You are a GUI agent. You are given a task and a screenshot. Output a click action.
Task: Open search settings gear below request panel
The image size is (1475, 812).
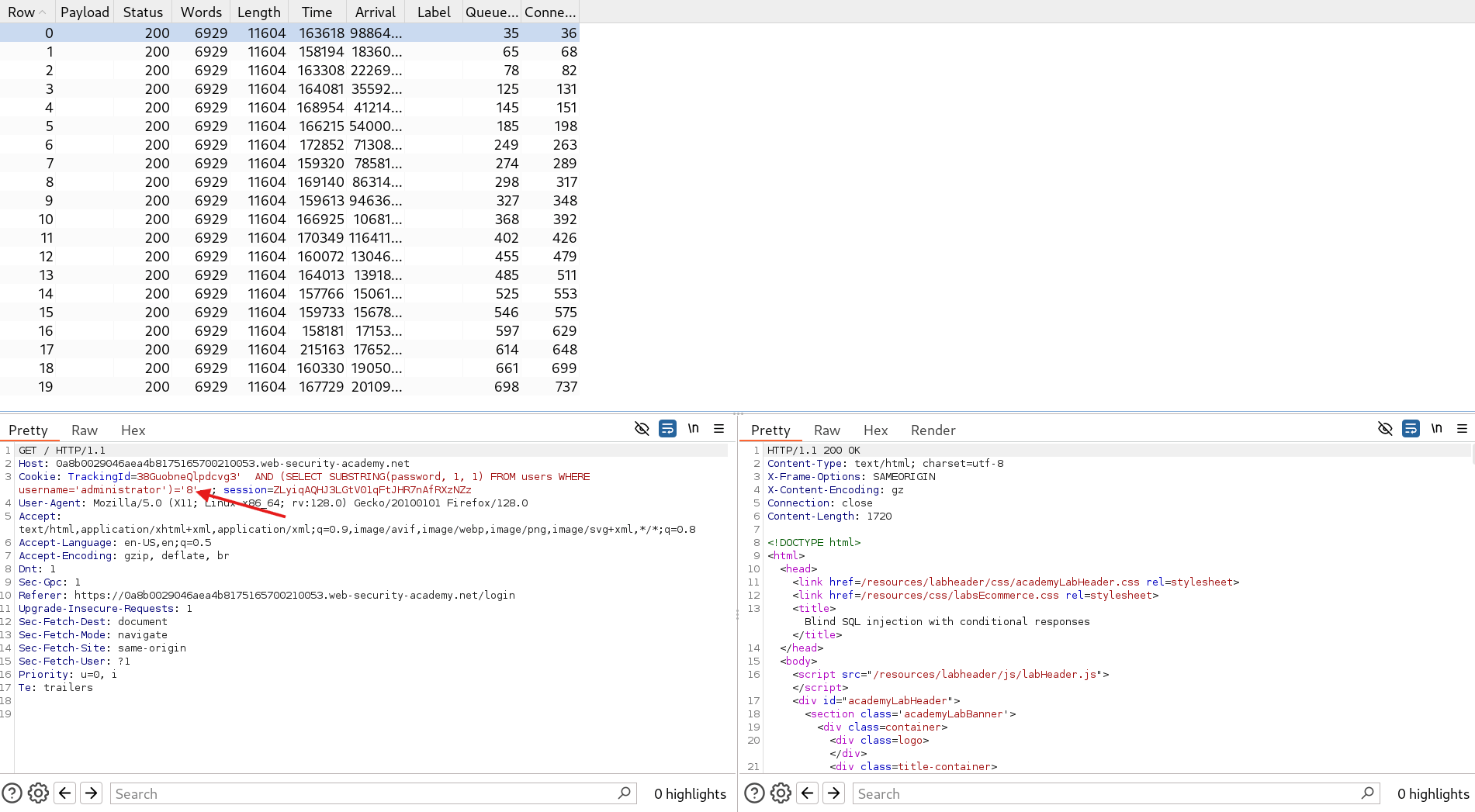[x=38, y=793]
